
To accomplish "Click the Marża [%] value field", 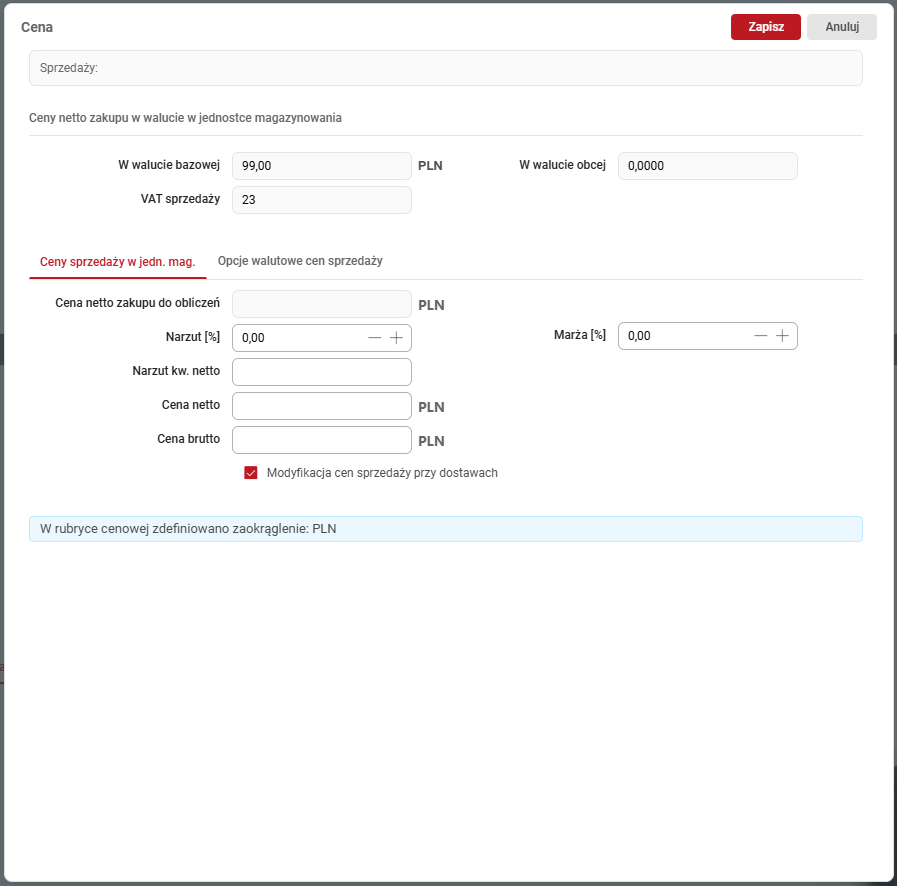I will pyautogui.click(x=684, y=336).
